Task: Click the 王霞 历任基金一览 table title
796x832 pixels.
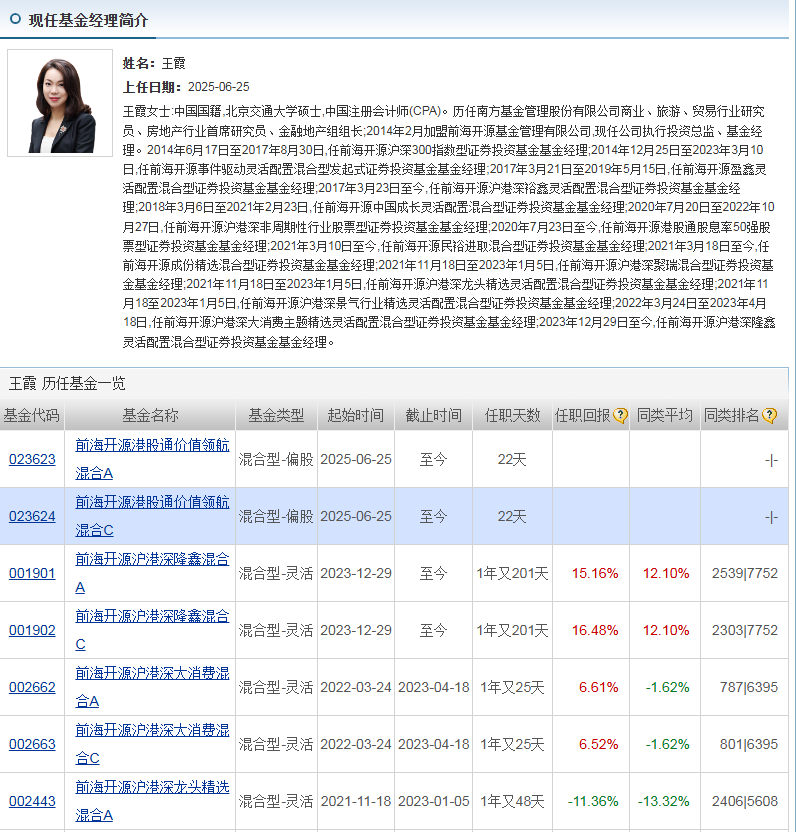Action: tap(67, 383)
